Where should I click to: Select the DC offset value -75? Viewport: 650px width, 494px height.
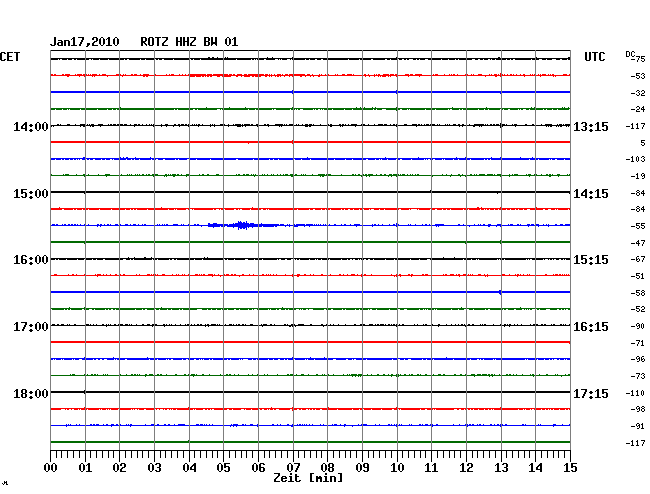click(639, 59)
